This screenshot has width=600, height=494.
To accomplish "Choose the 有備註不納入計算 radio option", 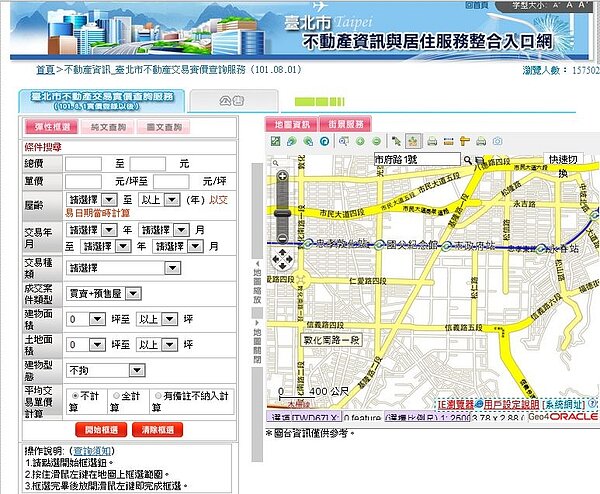I will pyautogui.click(x=156, y=395).
